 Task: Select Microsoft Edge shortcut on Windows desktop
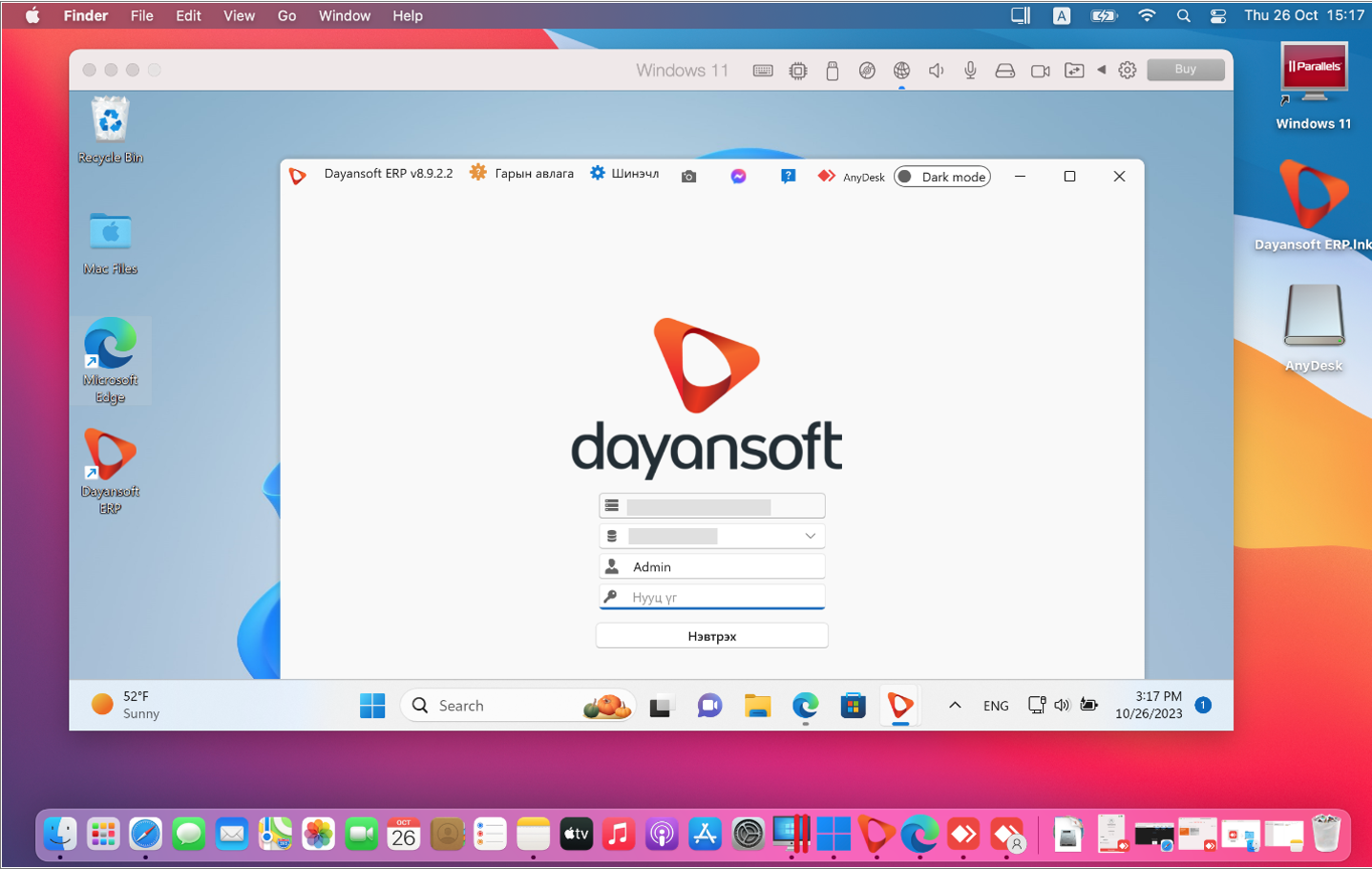tap(111, 361)
